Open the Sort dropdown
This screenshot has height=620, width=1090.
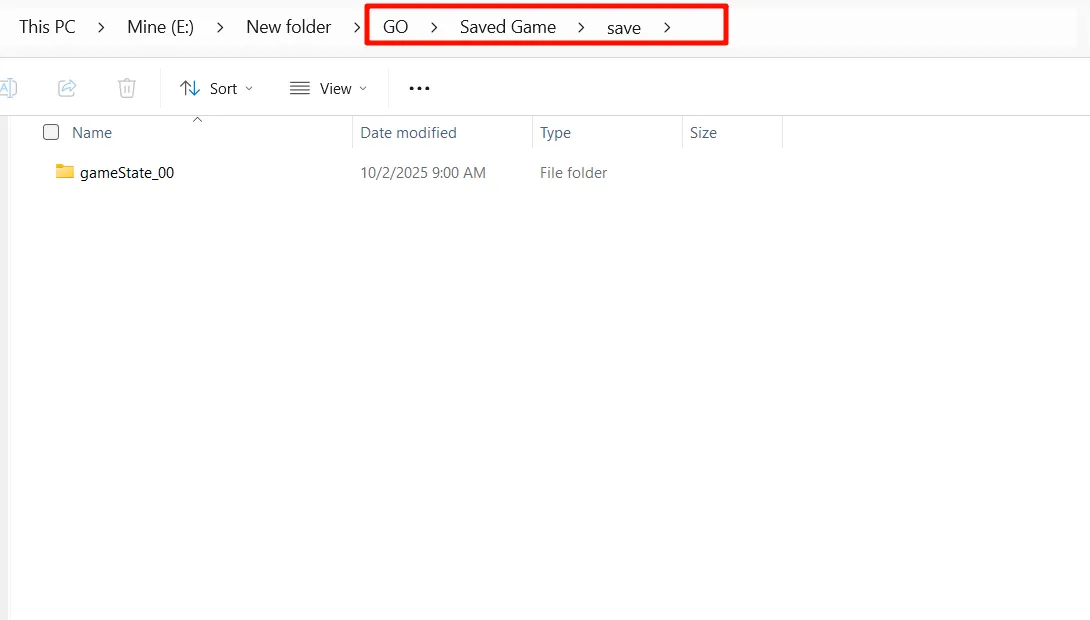tap(216, 88)
